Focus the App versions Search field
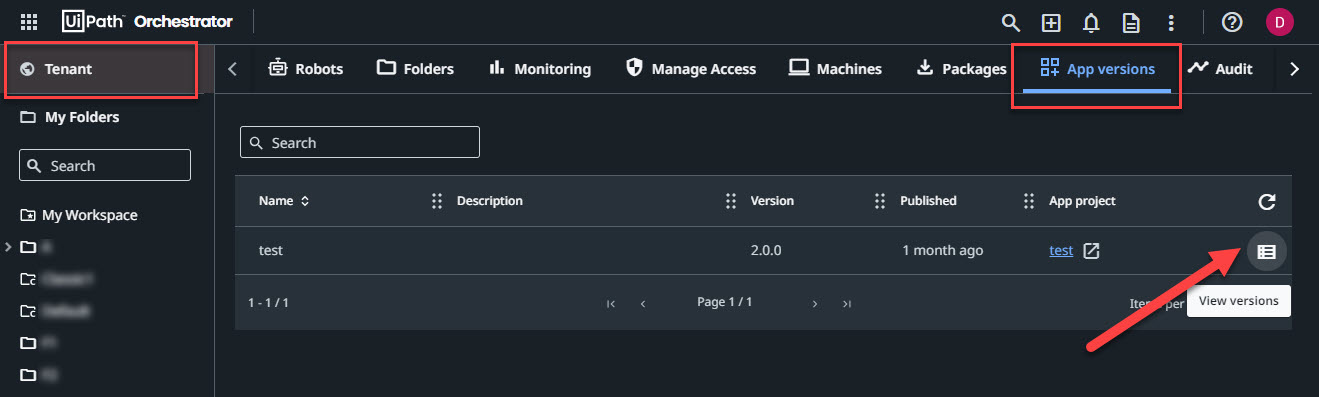Image resolution: width=1319 pixels, height=397 pixels. [360, 142]
